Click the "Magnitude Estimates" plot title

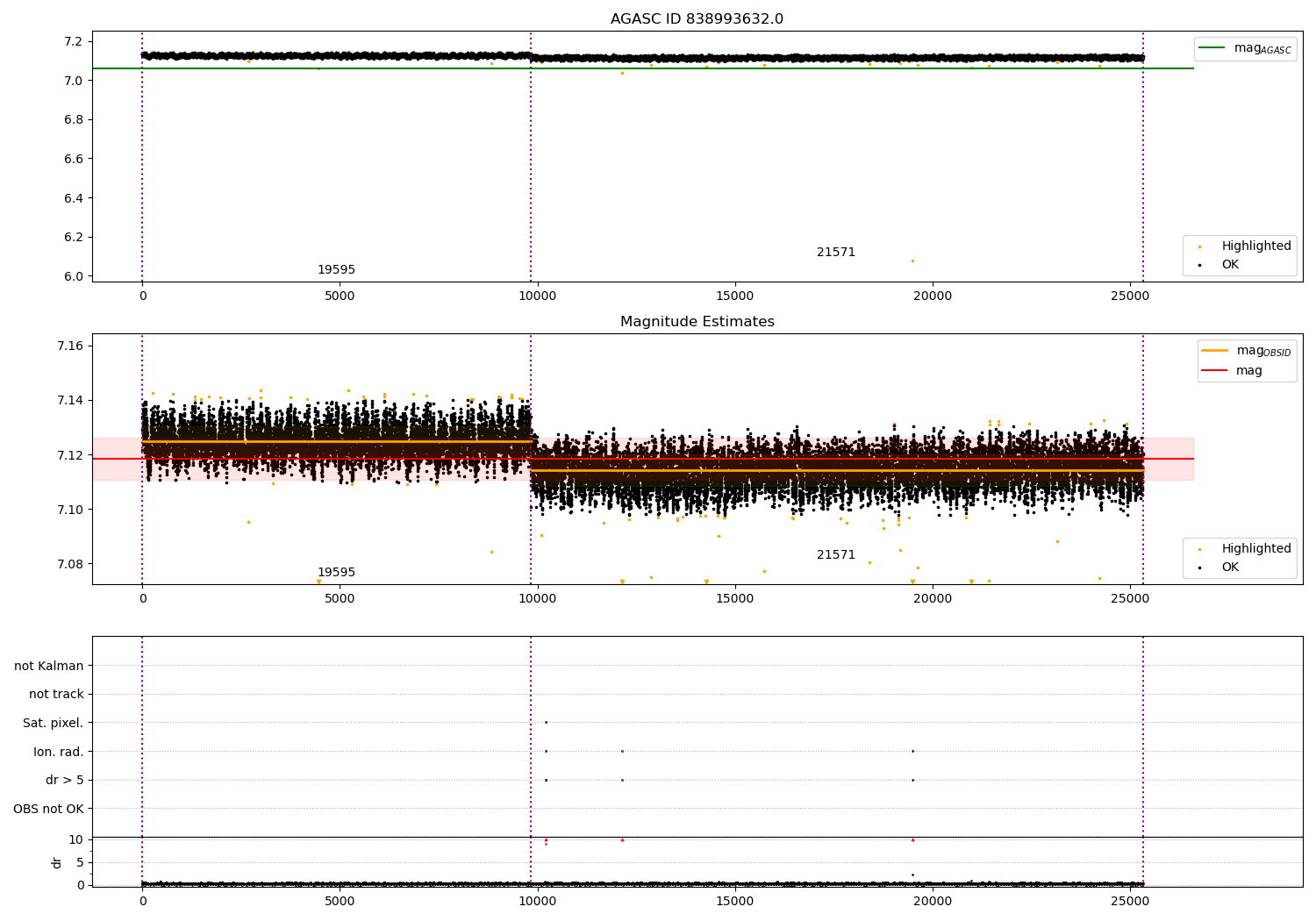click(697, 322)
